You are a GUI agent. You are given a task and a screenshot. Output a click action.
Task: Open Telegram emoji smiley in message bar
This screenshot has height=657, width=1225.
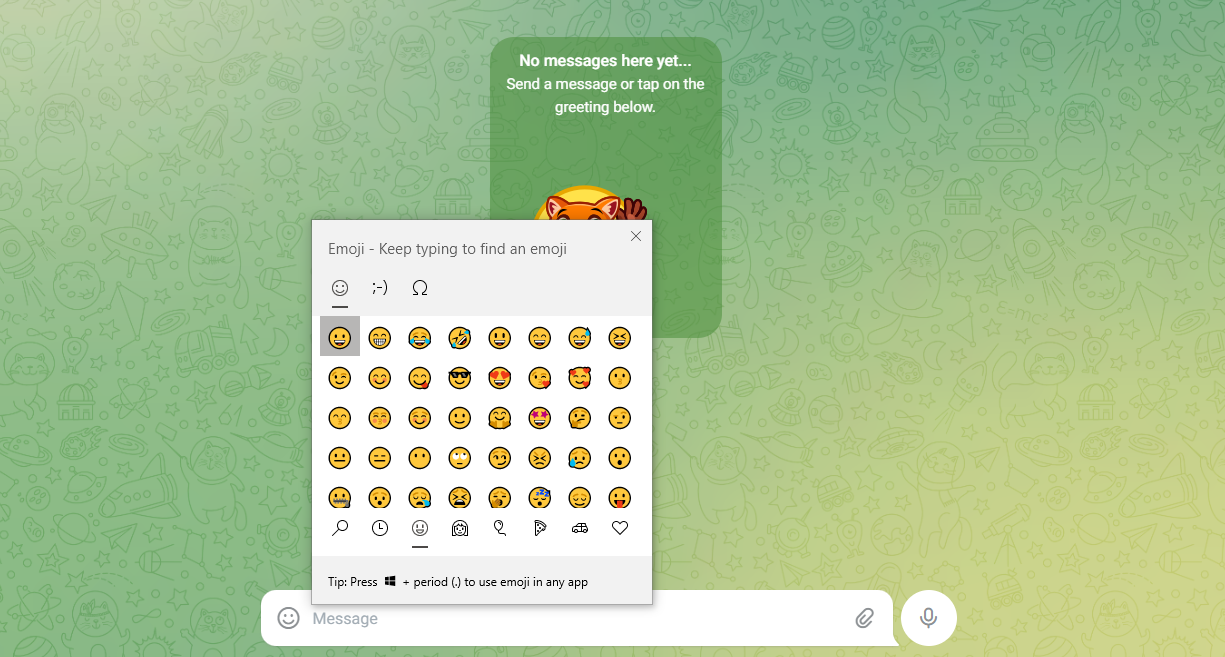coord(288,618)
